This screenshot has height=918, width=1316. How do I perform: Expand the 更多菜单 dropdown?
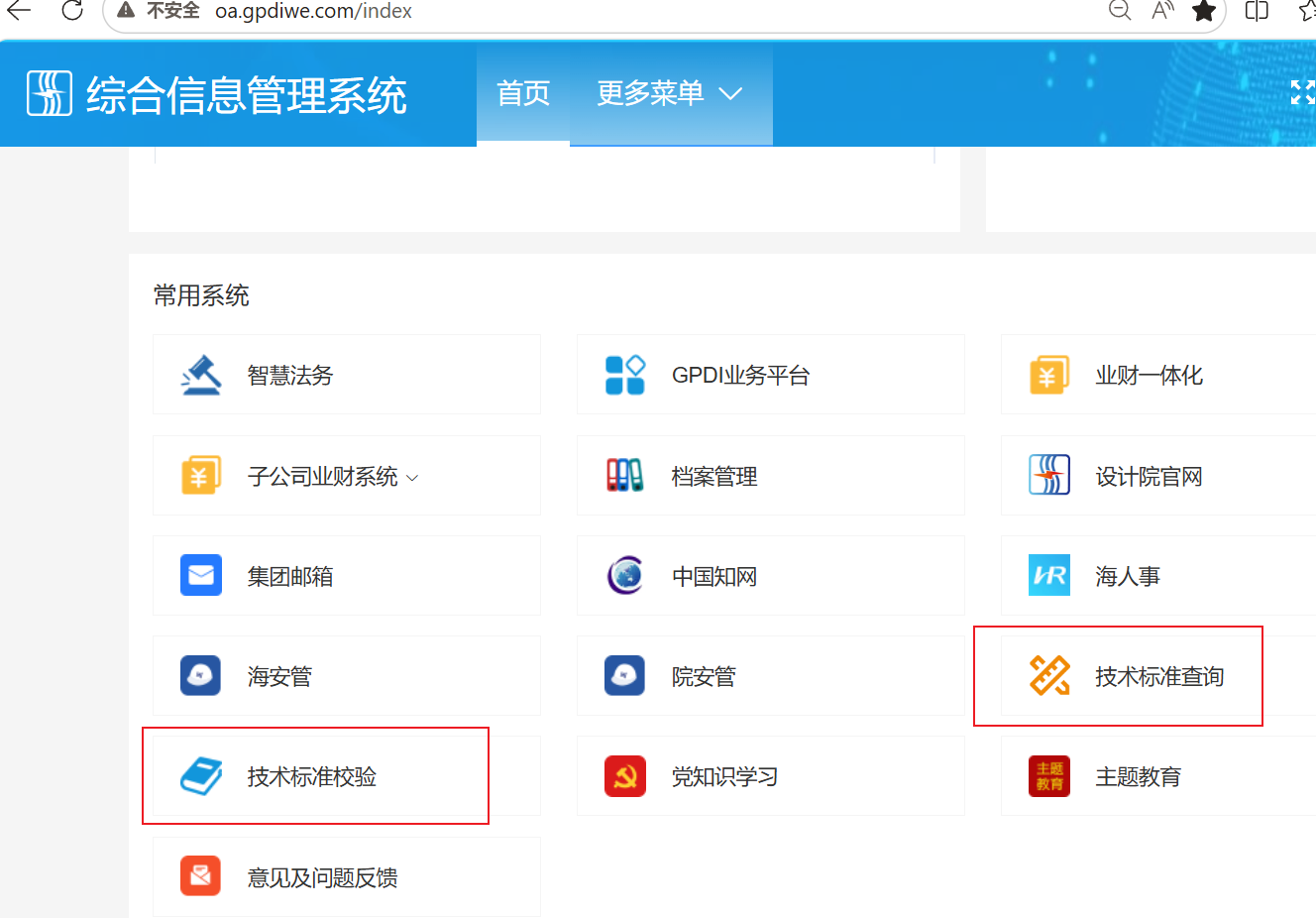pos(671,94)
